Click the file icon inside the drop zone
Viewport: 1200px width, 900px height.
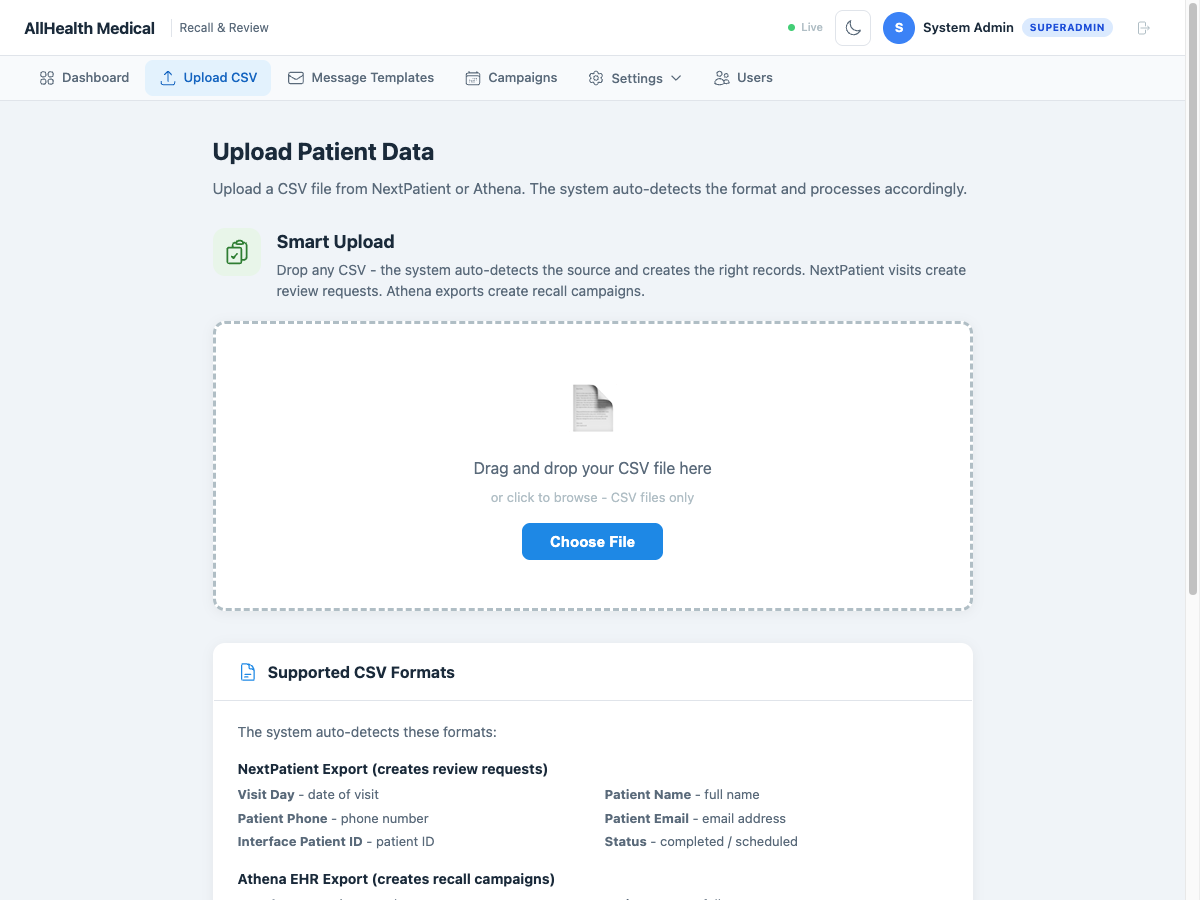(x=592, y=408)
